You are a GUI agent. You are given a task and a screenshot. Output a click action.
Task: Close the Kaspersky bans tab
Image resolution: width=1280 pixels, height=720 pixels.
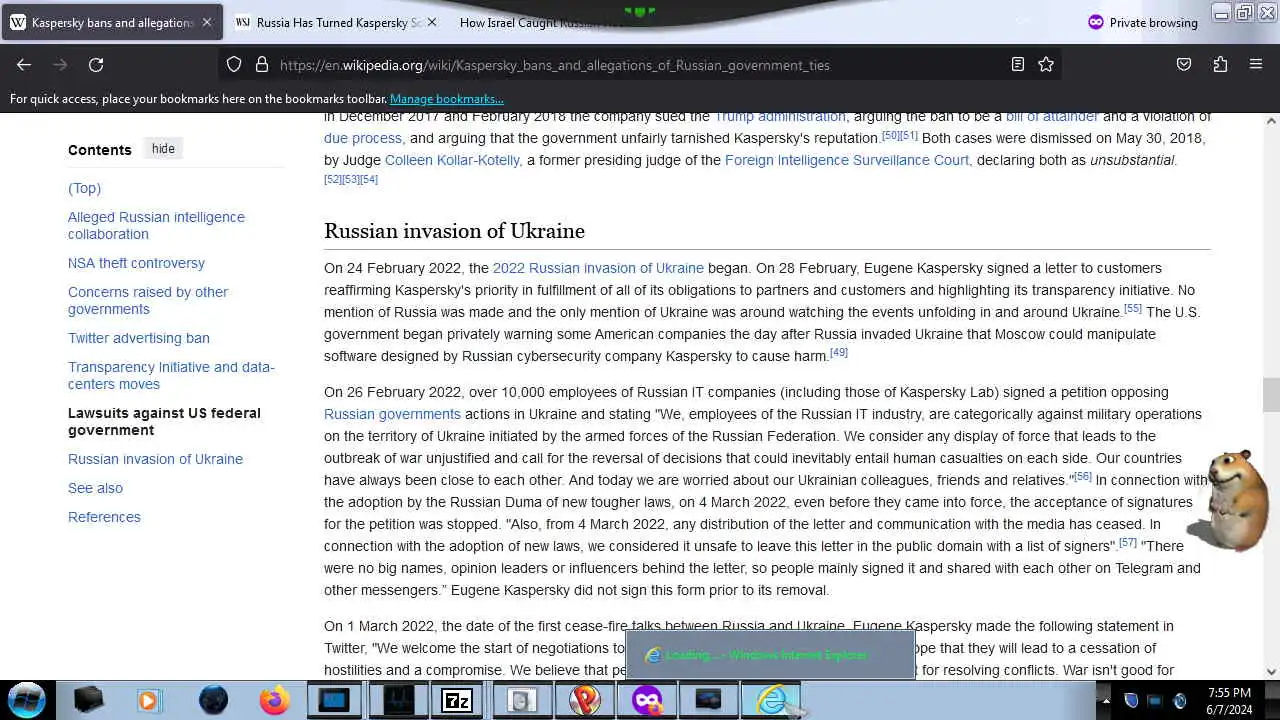[207, 22]
